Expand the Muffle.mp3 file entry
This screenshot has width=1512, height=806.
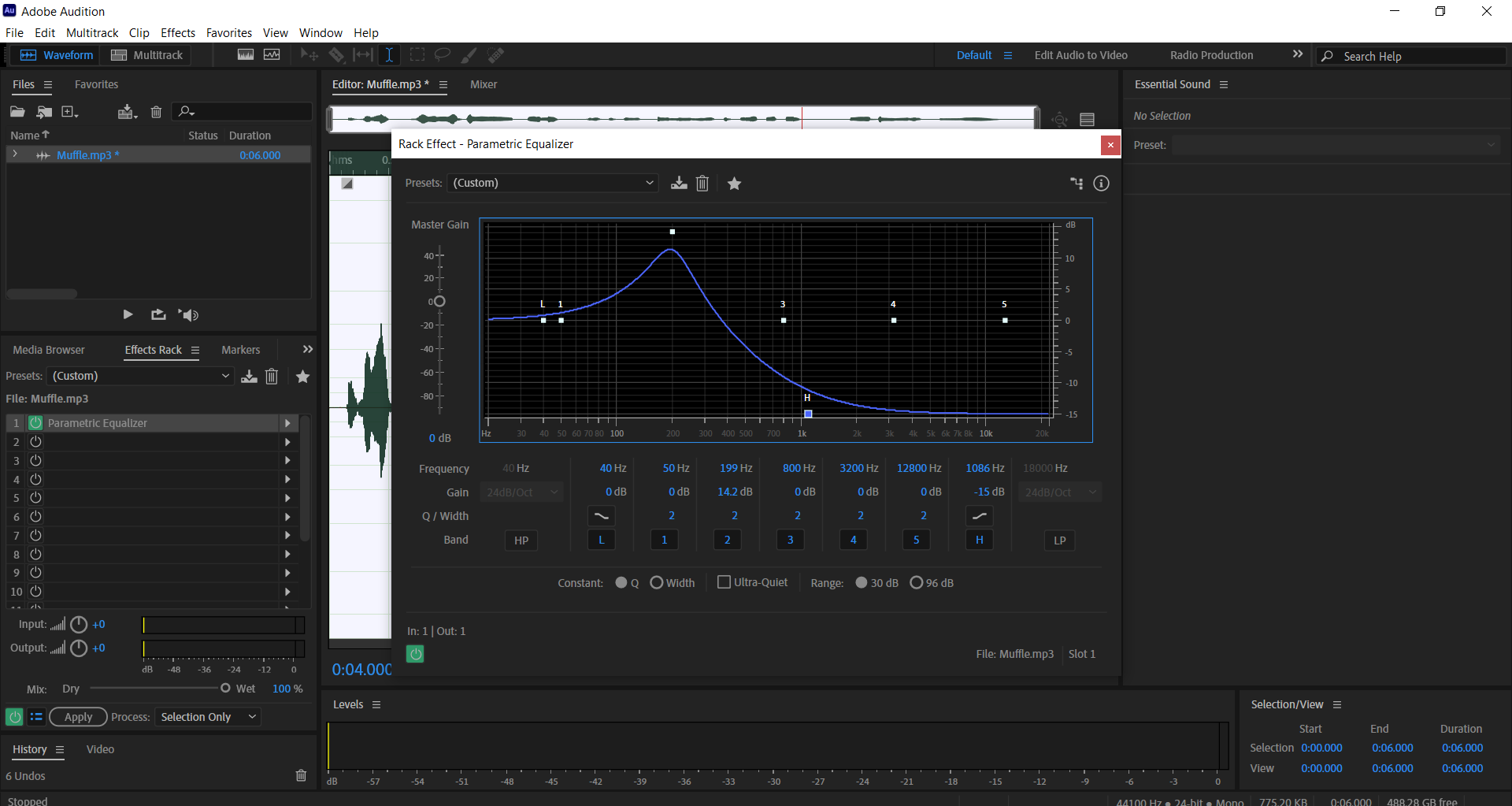click(15, 154)
